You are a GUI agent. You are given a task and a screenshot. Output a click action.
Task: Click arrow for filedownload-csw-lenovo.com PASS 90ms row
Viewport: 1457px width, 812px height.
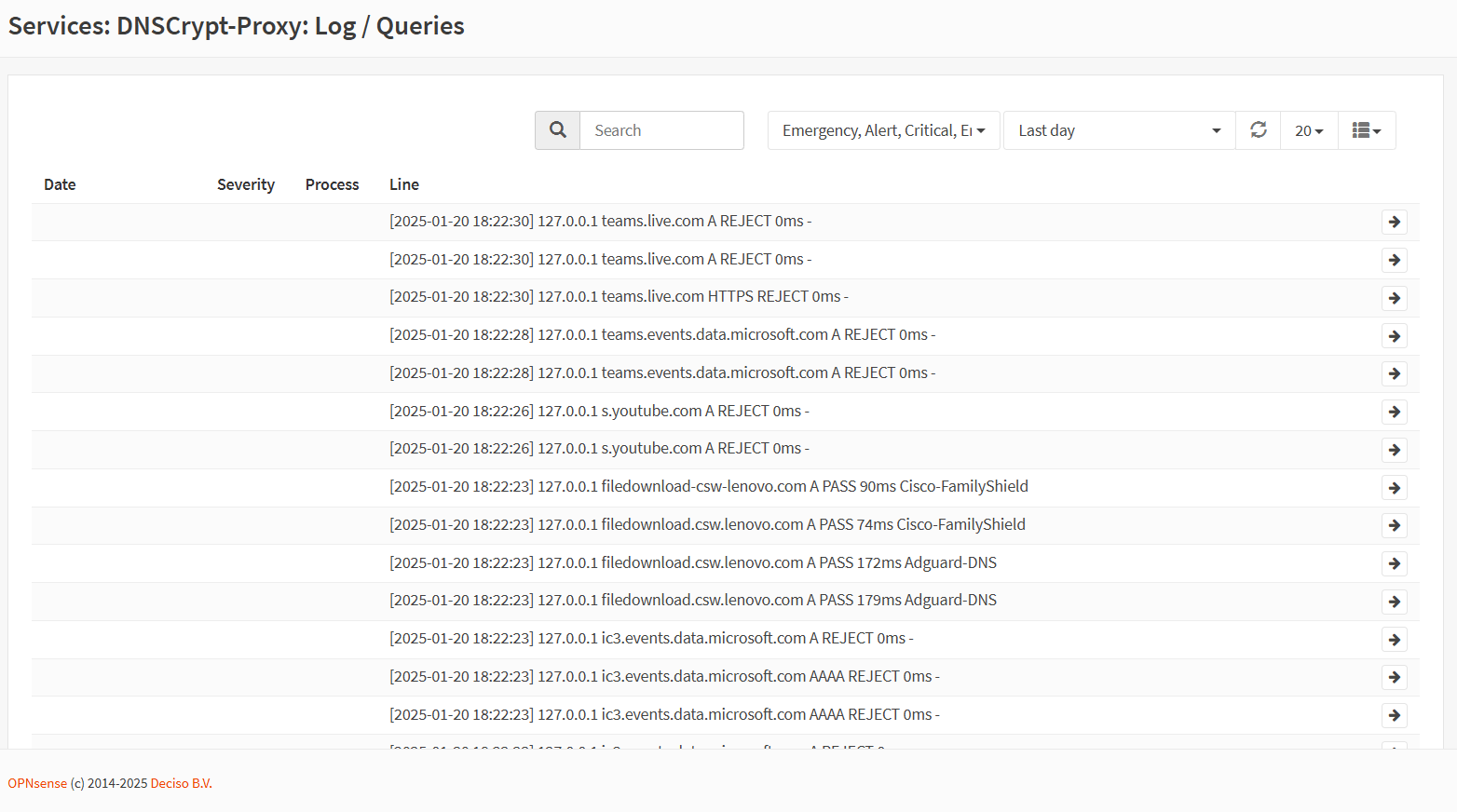(x=1394, y=488)
